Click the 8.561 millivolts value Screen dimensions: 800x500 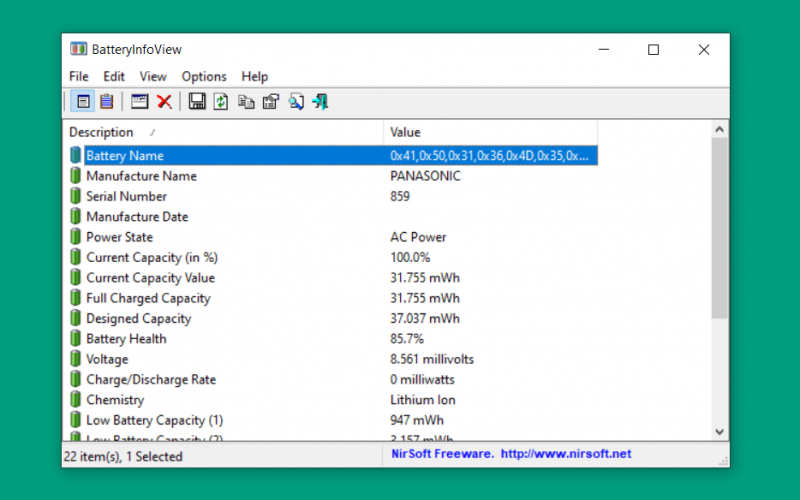click(x=432, y=359)
